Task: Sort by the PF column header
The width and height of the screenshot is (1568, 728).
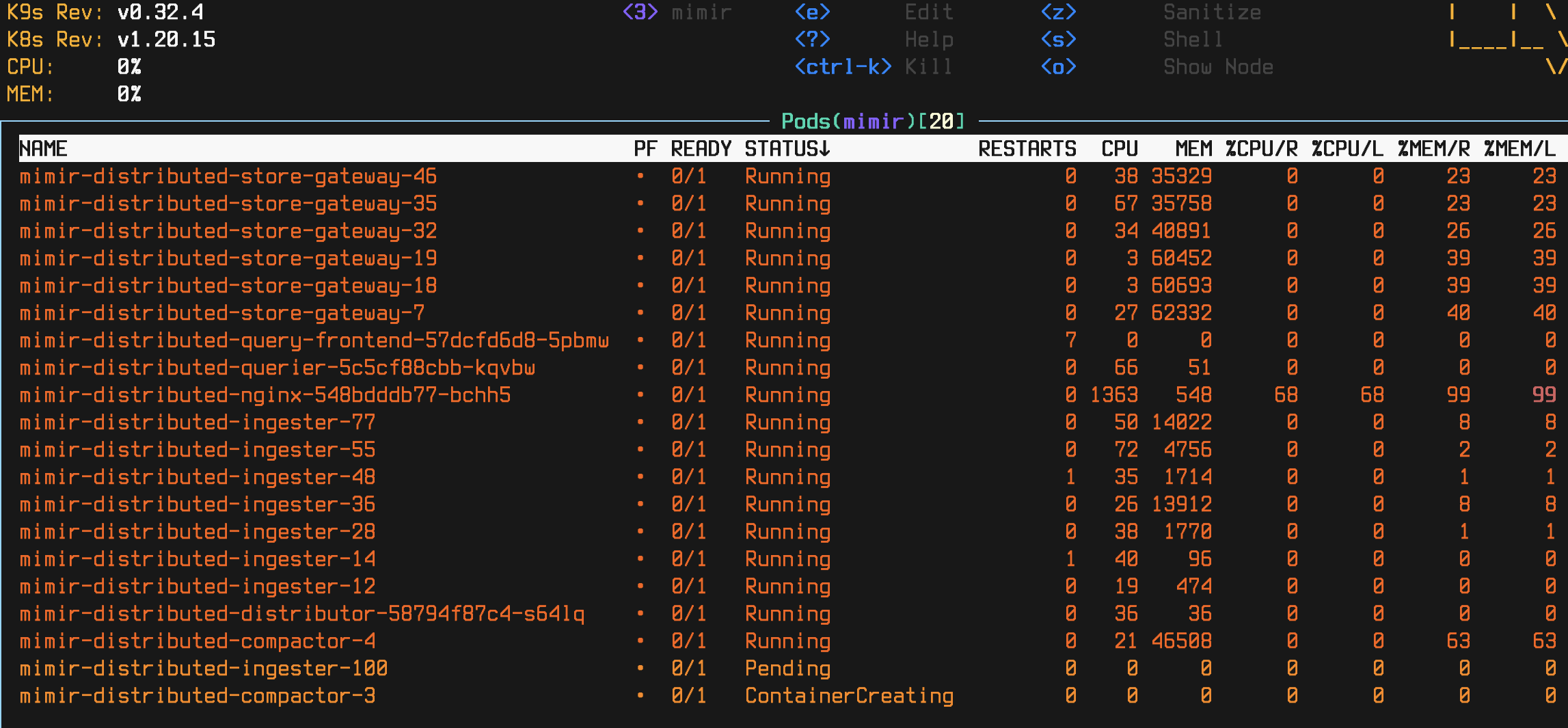Action: [x=645, y=148]
